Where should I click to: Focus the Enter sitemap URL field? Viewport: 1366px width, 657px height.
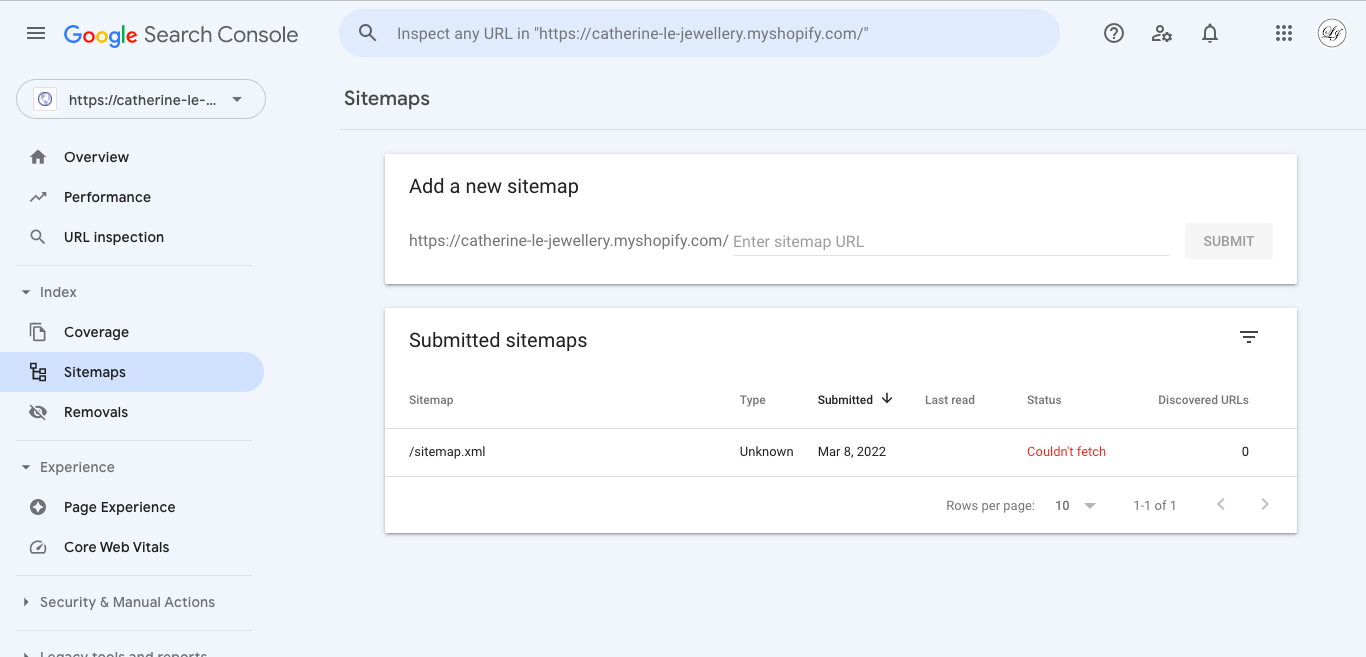(x=950, y=242)
